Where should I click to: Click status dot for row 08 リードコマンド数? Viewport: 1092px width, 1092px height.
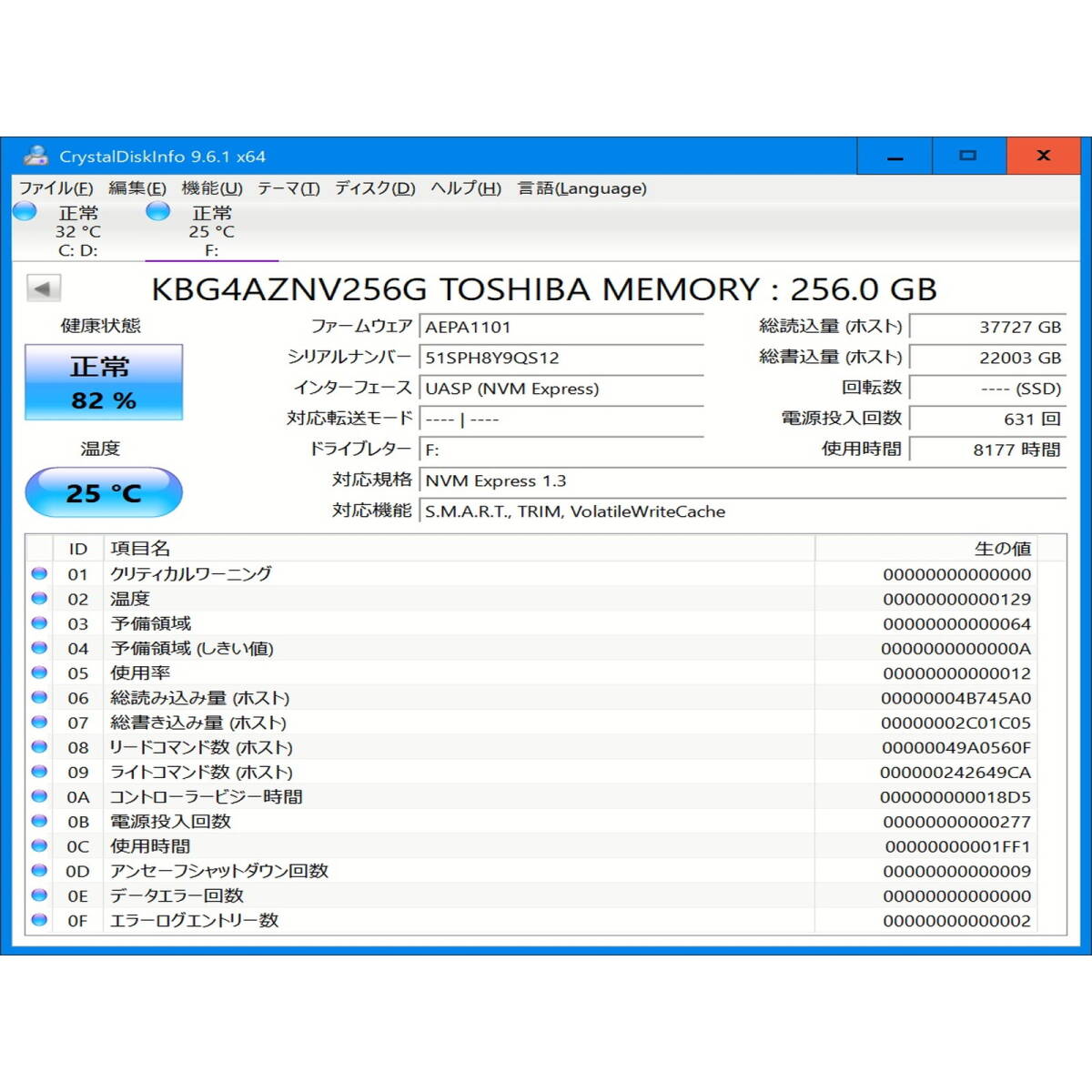(x=39, y=746)
